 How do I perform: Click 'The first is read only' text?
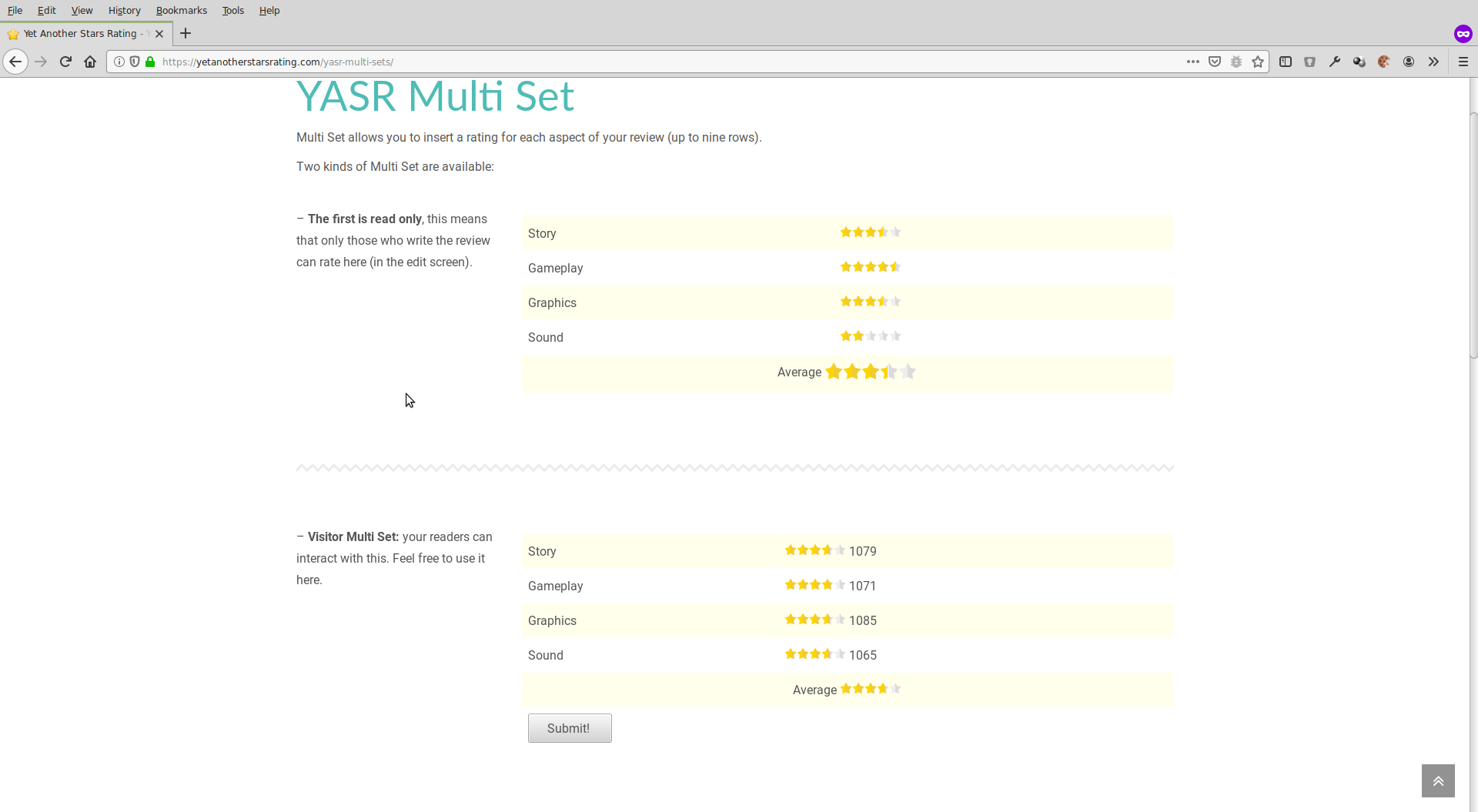[x=365, y=219]
